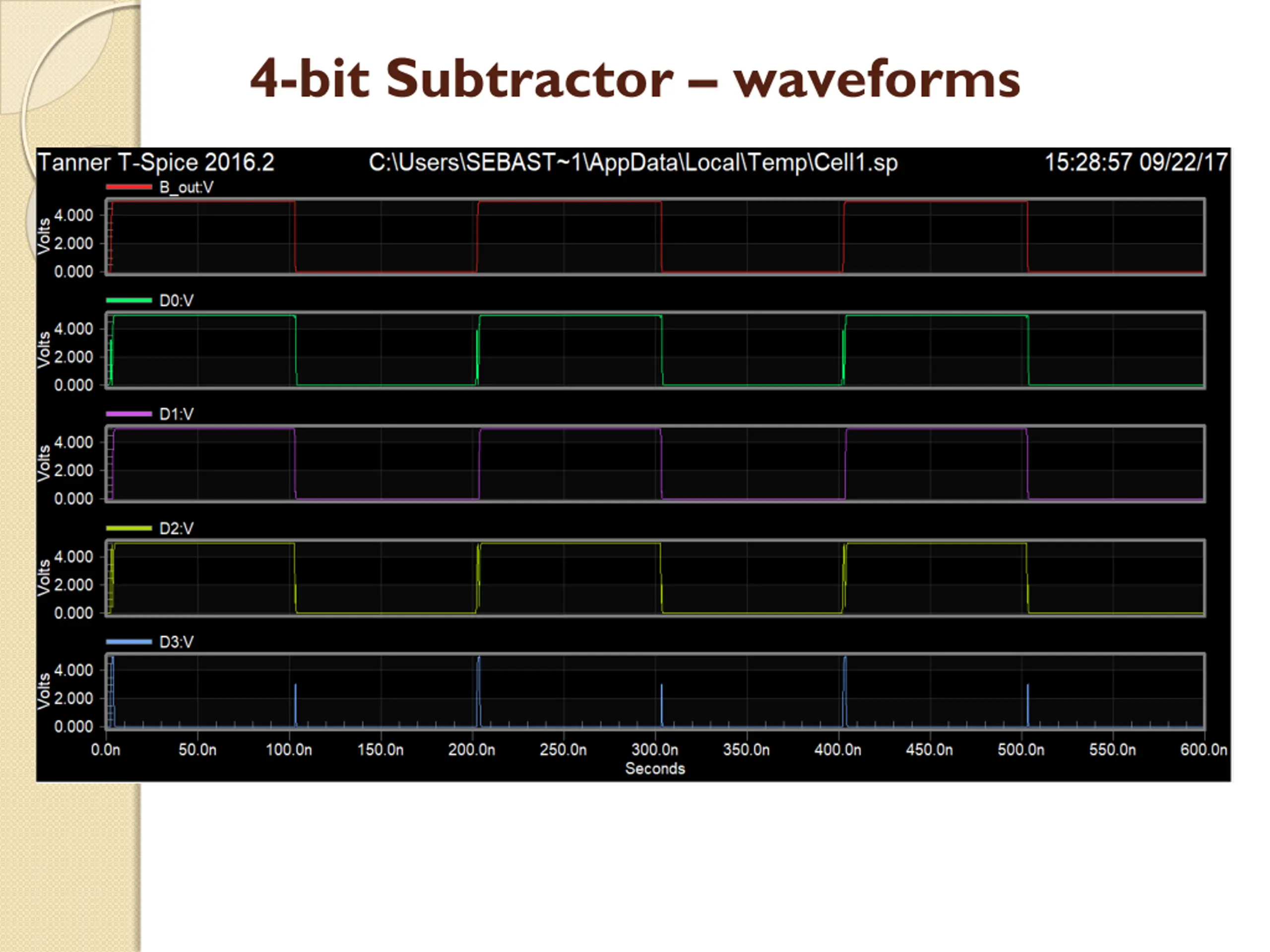Select the D1:V trace label
Screen dimensions: 1270x952
tap(176, 415)
